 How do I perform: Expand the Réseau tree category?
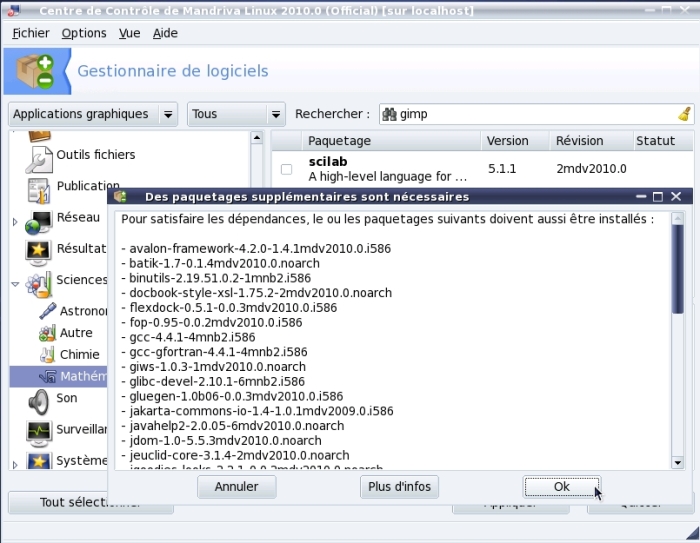(15, 221)
